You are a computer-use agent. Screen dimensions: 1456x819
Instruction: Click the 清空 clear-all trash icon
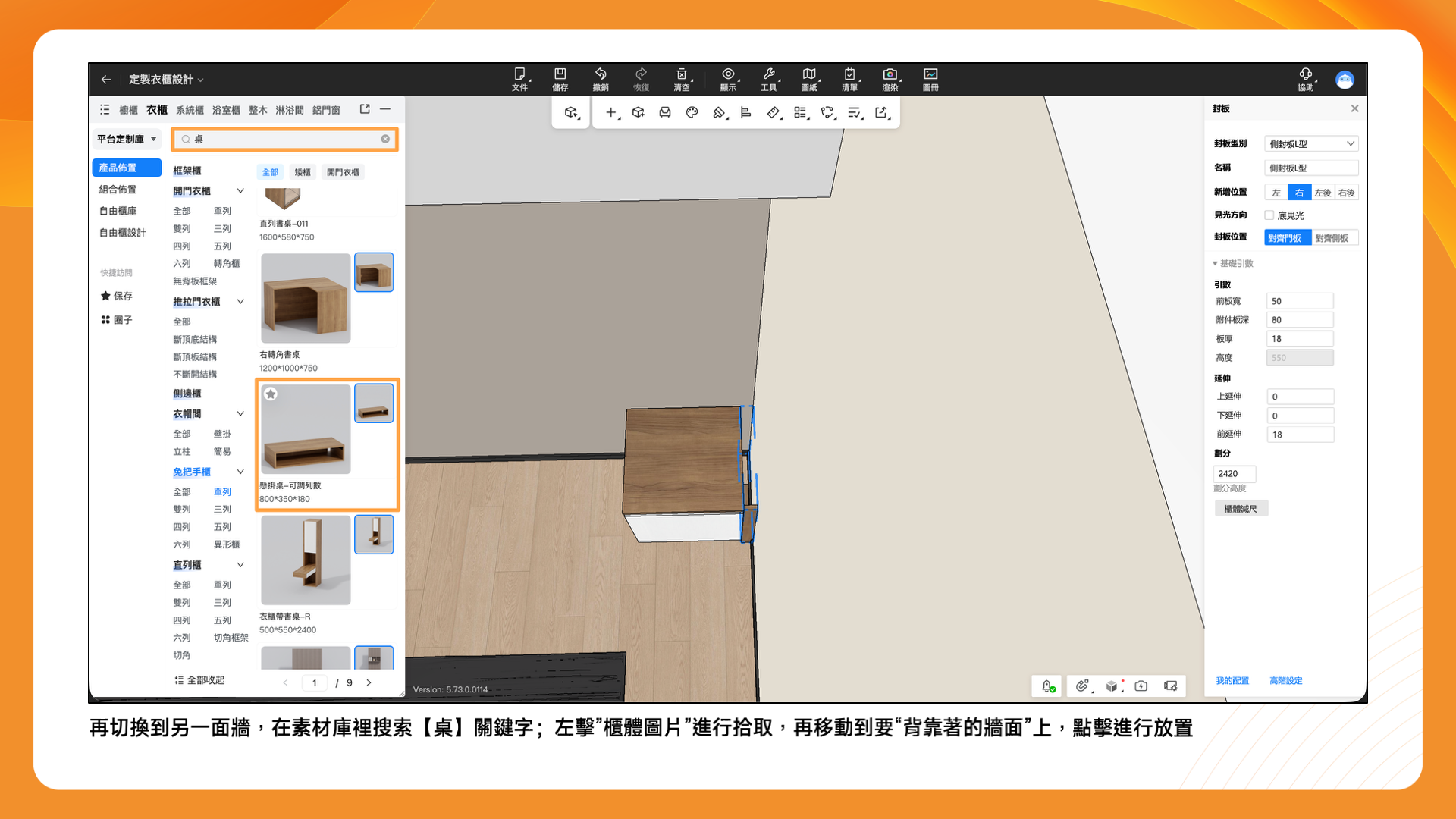click(682, 74)
